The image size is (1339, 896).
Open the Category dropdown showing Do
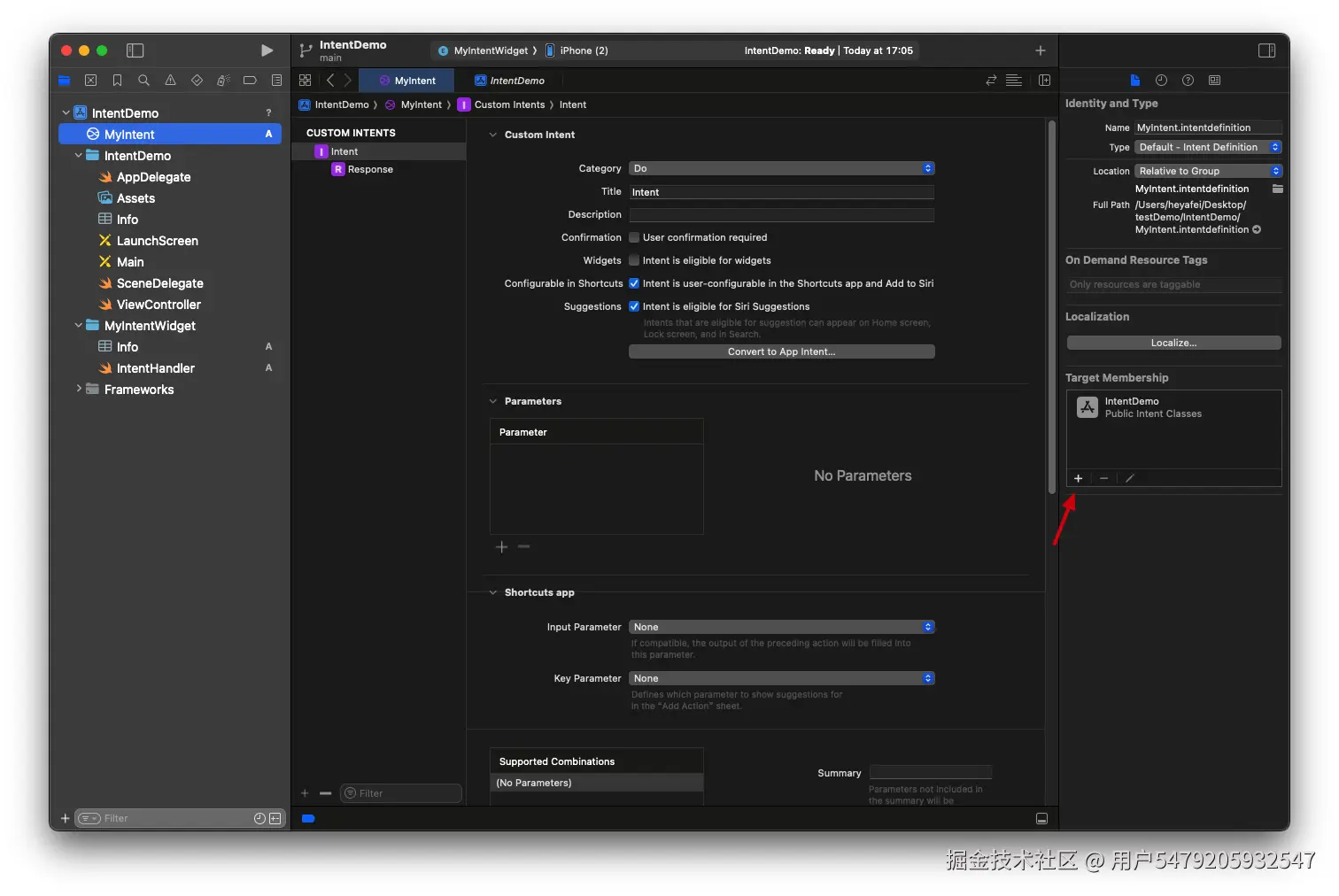pos(782,168)
